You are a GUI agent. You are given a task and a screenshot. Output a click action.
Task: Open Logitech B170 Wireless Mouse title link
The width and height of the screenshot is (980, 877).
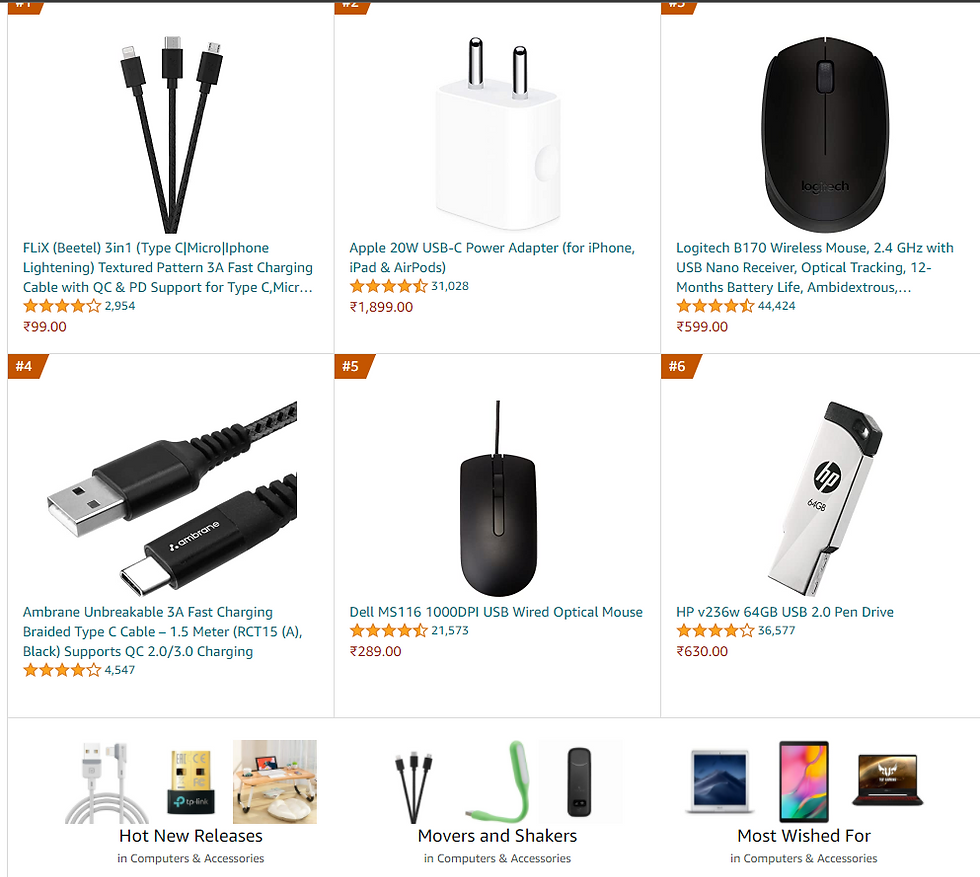[x=814, y=268]
